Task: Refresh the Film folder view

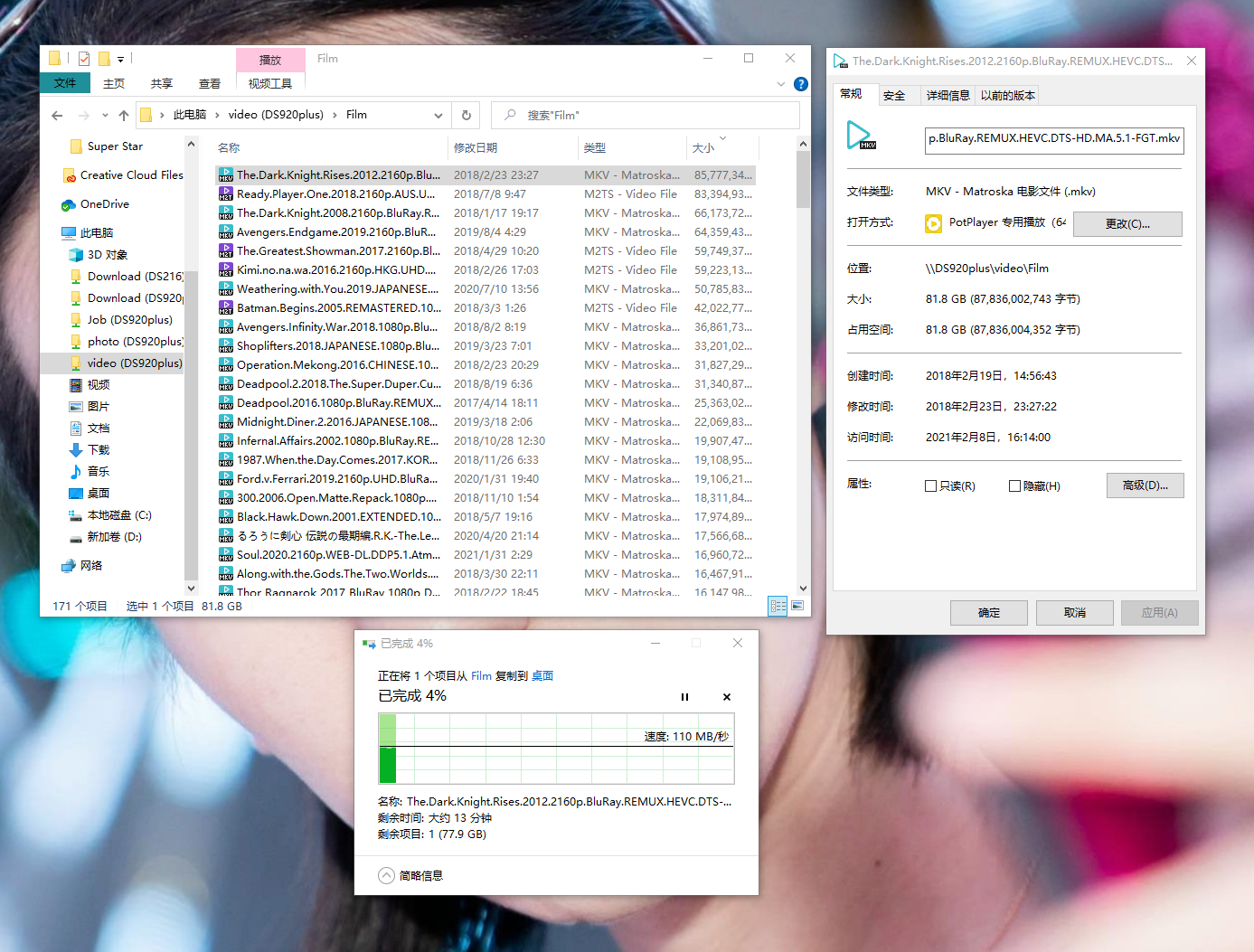Action: (467, 115)
